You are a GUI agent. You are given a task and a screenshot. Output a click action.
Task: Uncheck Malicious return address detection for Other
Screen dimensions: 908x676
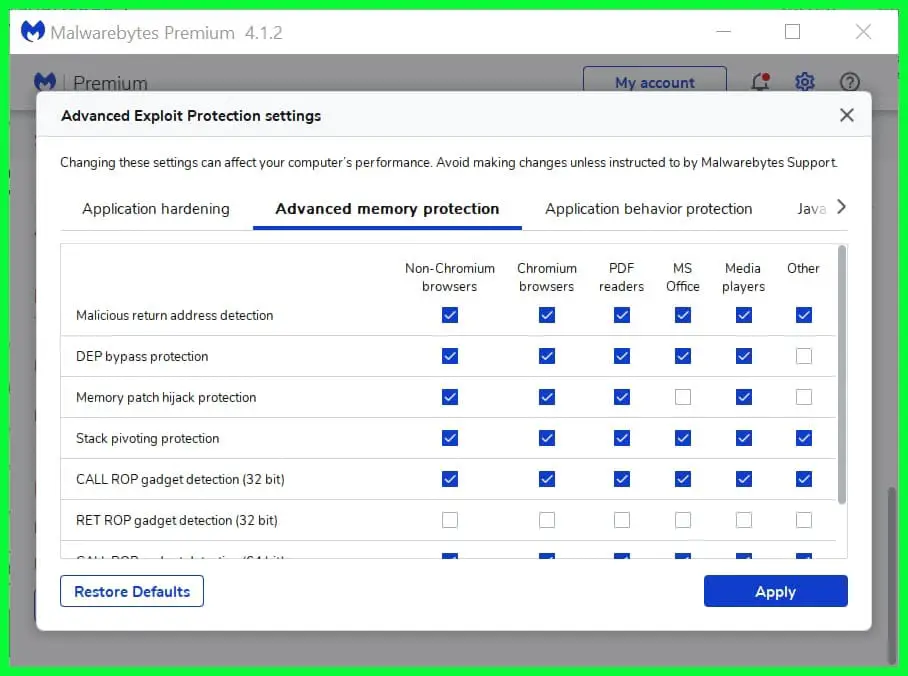pos(804,315)
